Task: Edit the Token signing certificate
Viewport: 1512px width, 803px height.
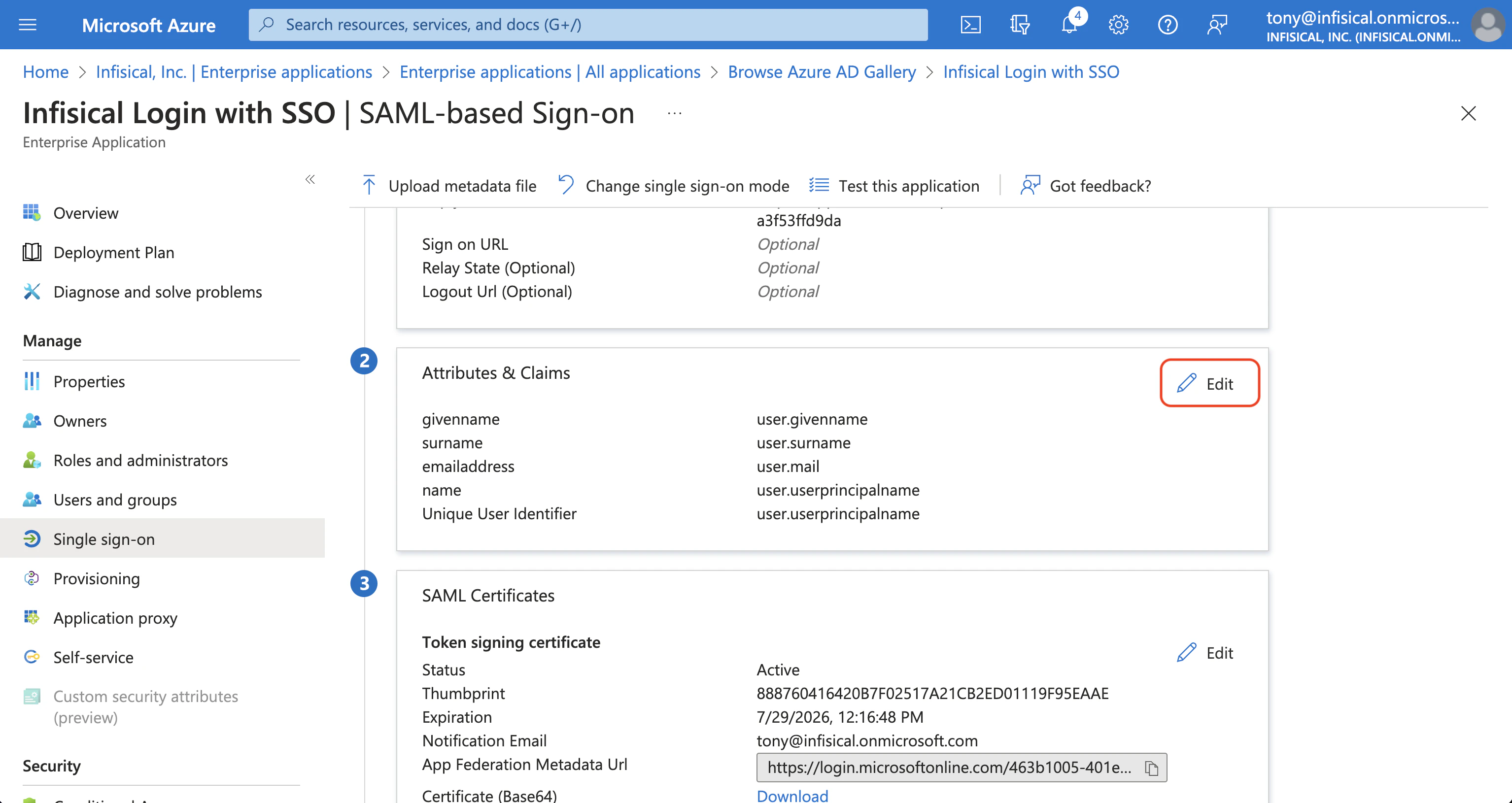Action: point(1205,652)
